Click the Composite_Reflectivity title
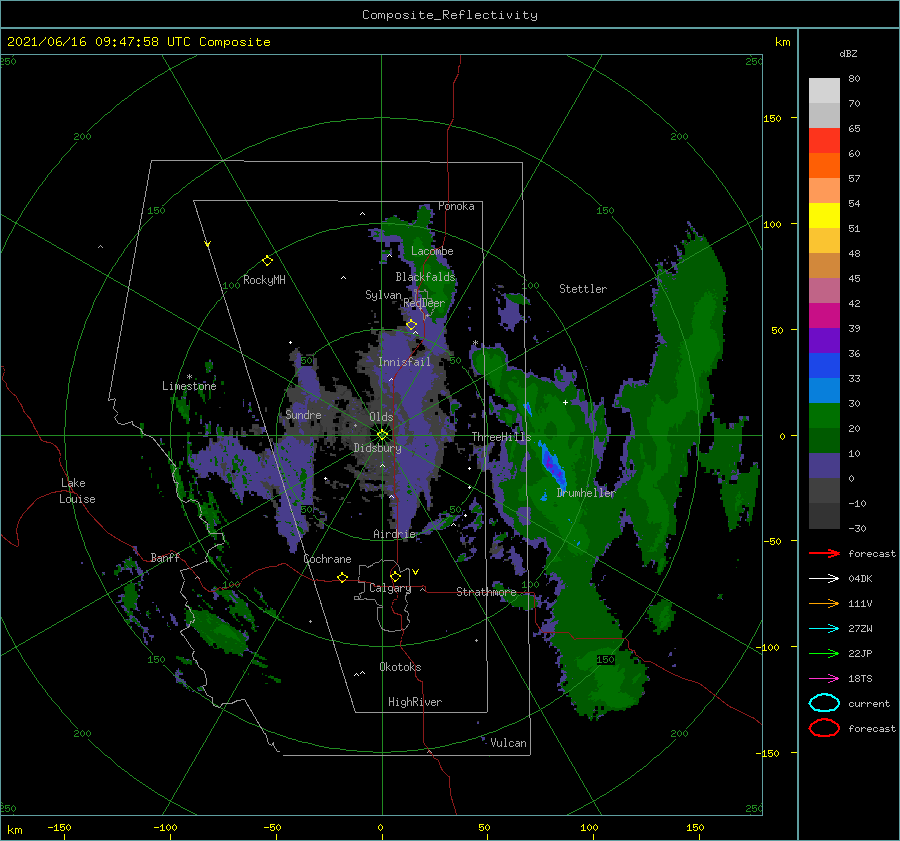 click(x=449, y=15)
